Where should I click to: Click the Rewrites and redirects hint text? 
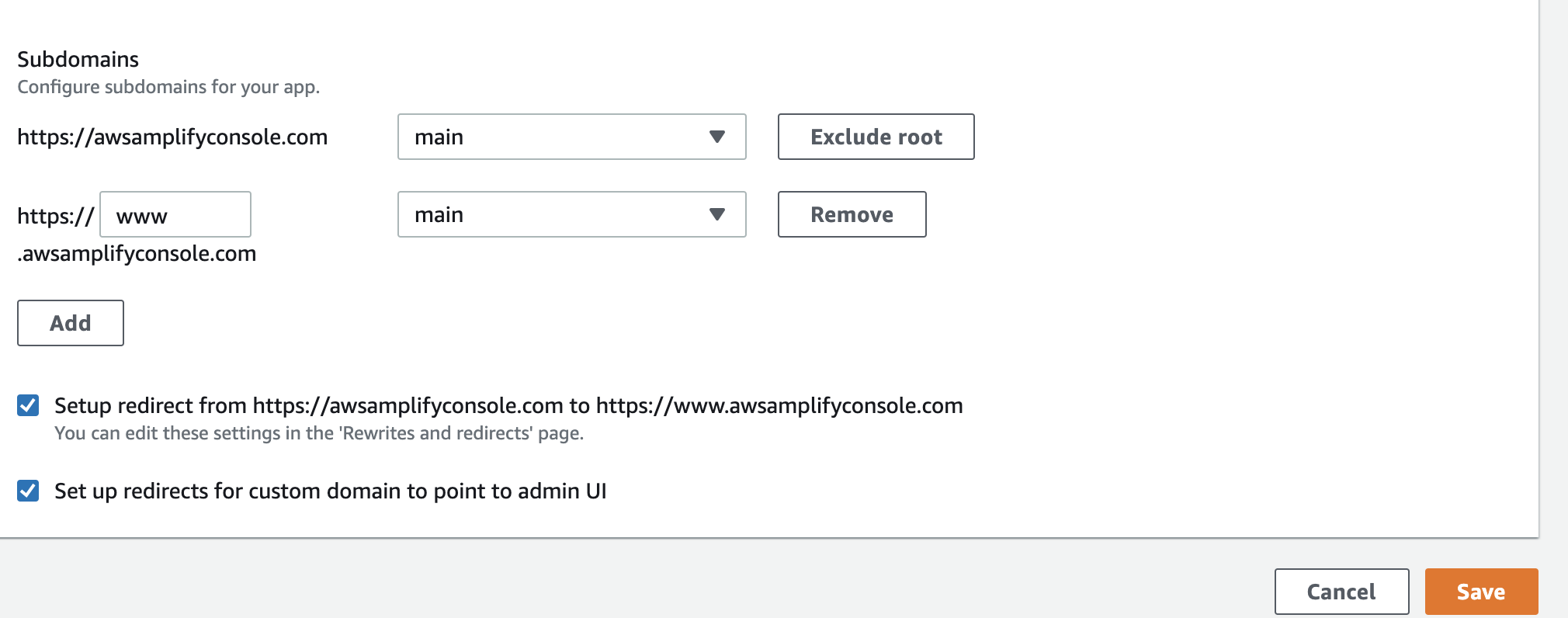point(318,435)
